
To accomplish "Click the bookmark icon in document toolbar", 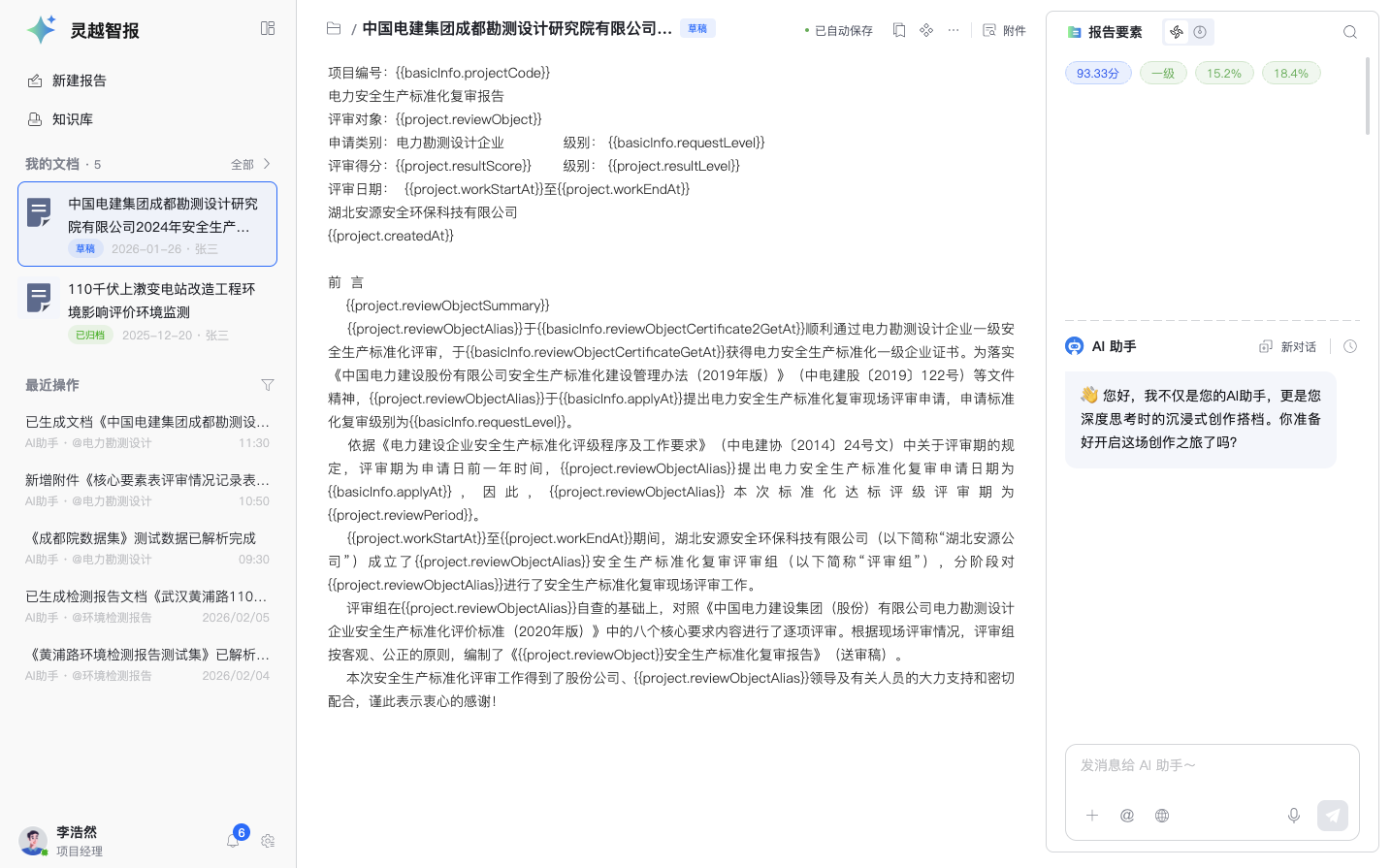I will (x=899, y=30).
